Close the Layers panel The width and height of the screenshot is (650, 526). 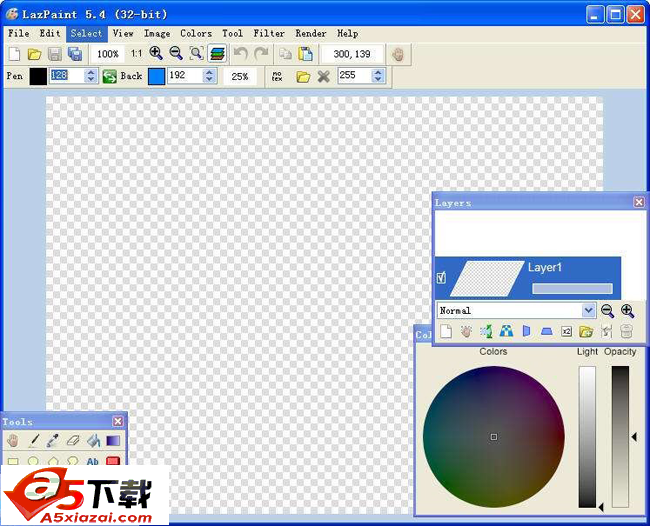639,202
